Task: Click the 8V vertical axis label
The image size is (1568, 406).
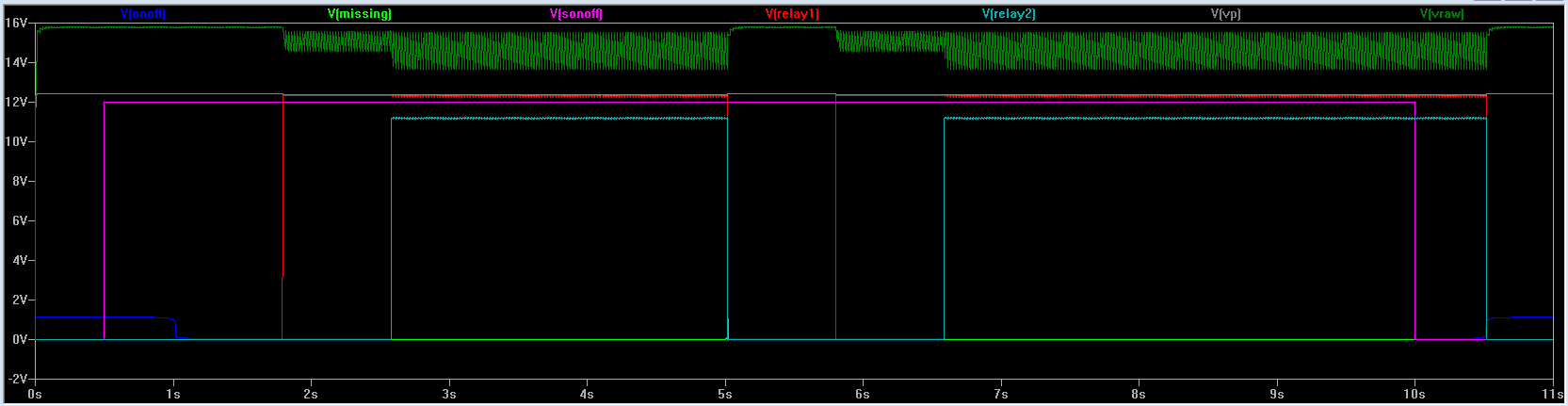Action: [x=20, y=181]
